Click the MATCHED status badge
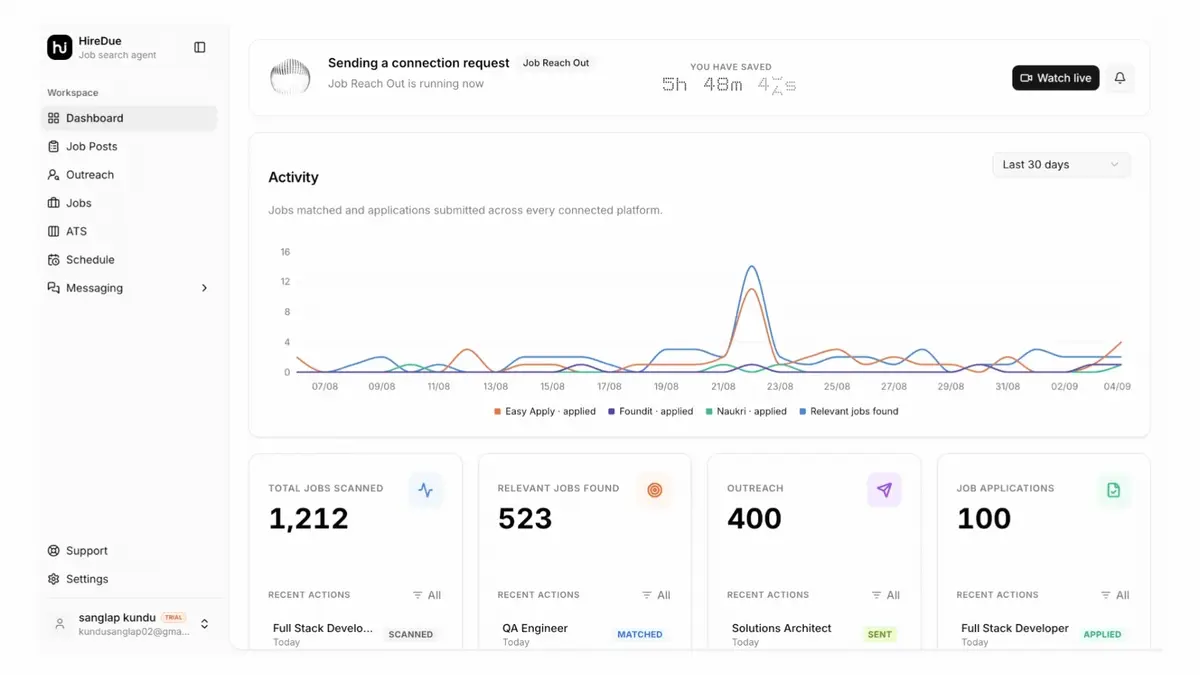 point(640,634)
